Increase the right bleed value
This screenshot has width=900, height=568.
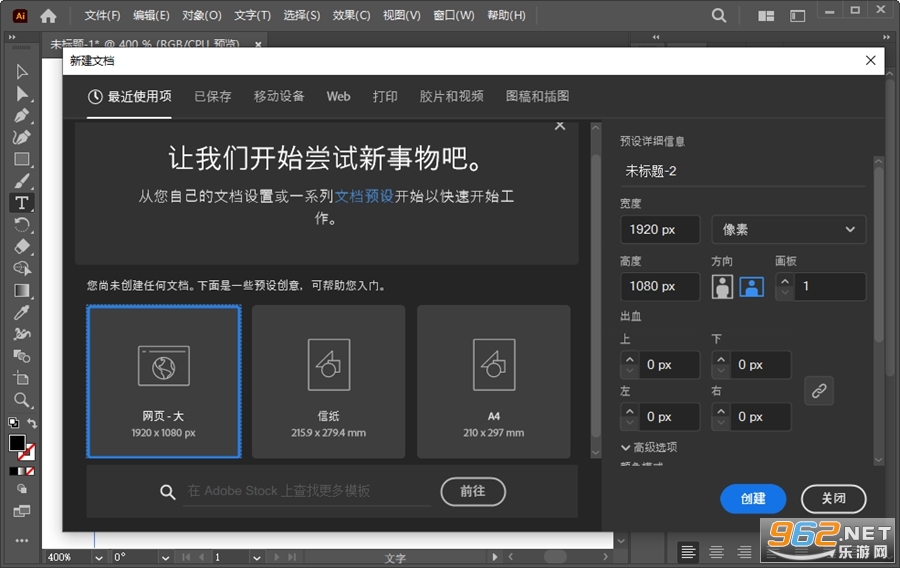coord(721,411)
